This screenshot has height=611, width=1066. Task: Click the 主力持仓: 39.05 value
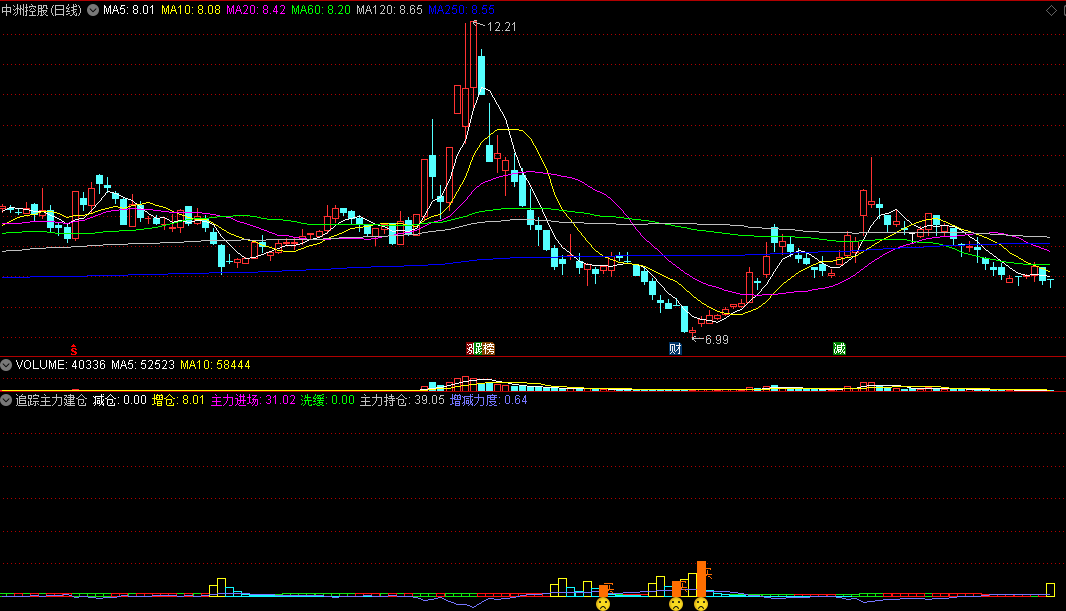402,400
